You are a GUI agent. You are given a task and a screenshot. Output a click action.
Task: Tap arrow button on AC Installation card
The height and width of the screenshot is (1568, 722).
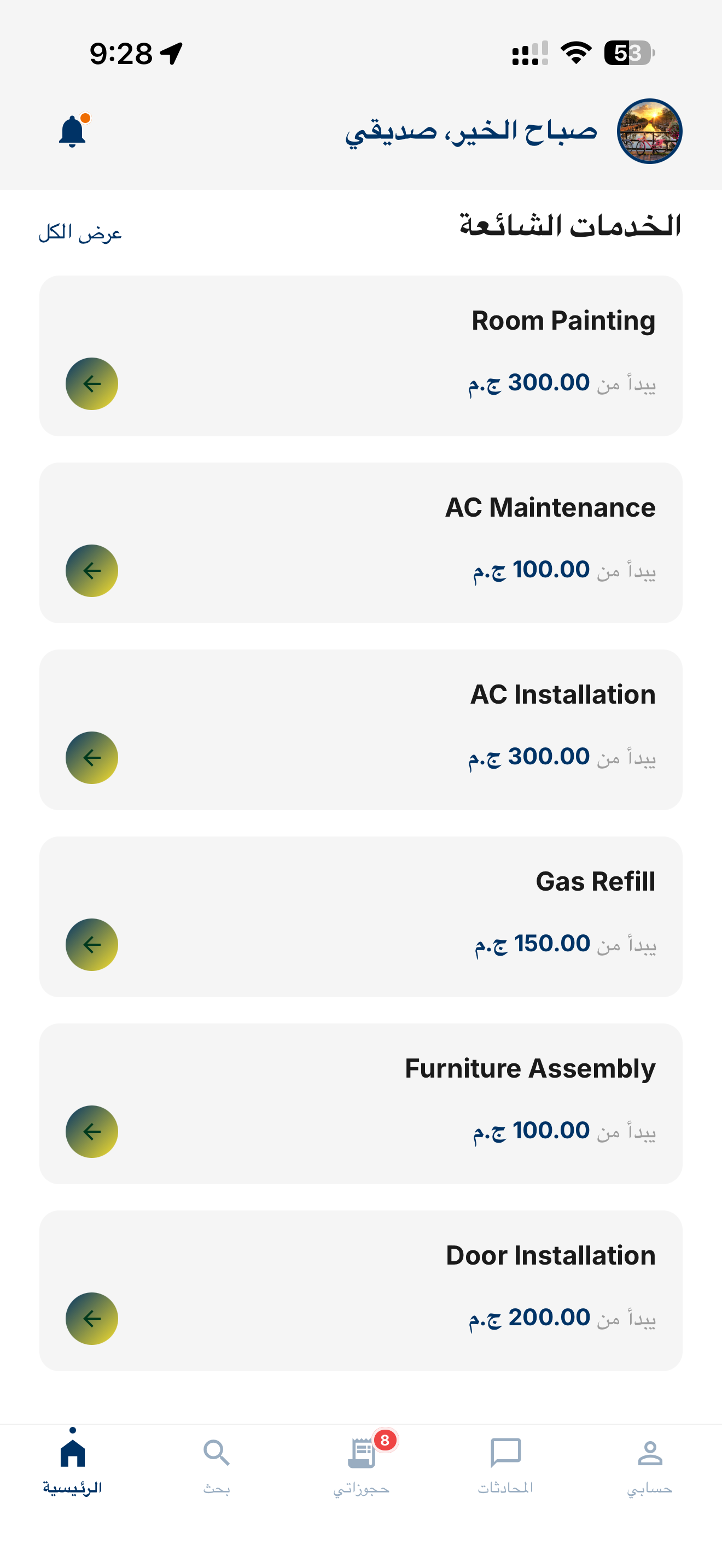click(92, 757)
